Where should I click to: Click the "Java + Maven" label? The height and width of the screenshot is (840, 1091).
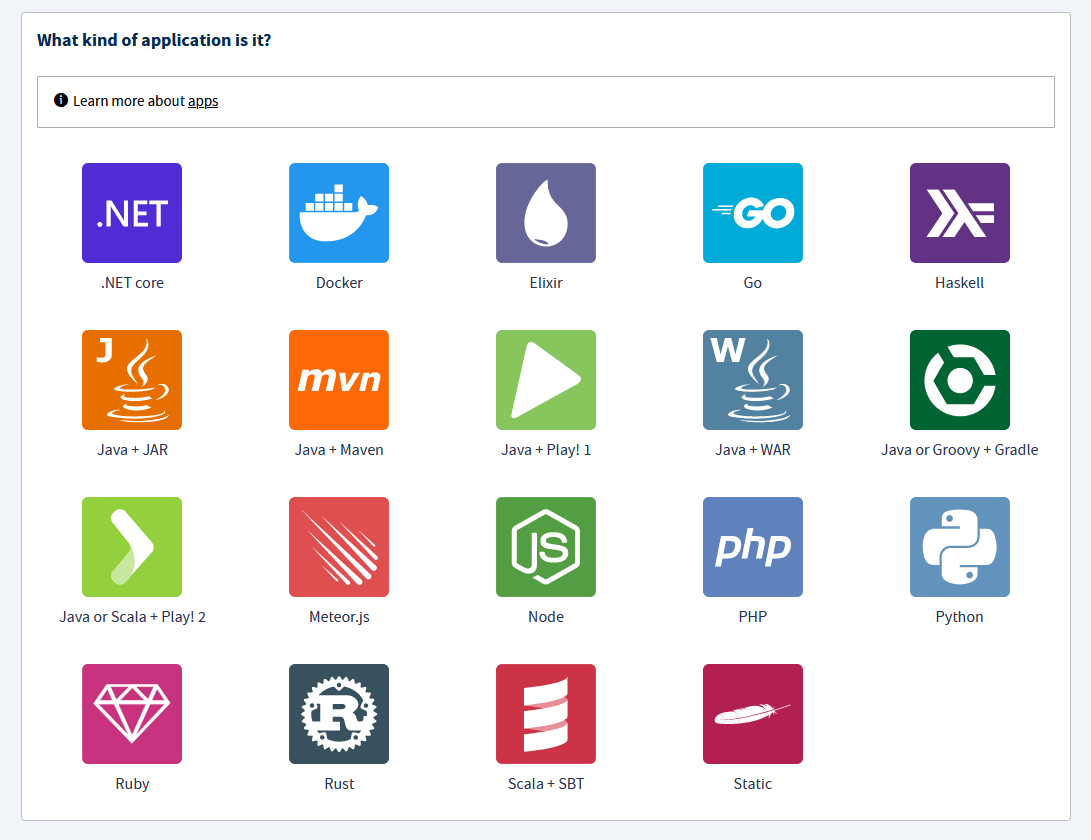tap(339, 450)
